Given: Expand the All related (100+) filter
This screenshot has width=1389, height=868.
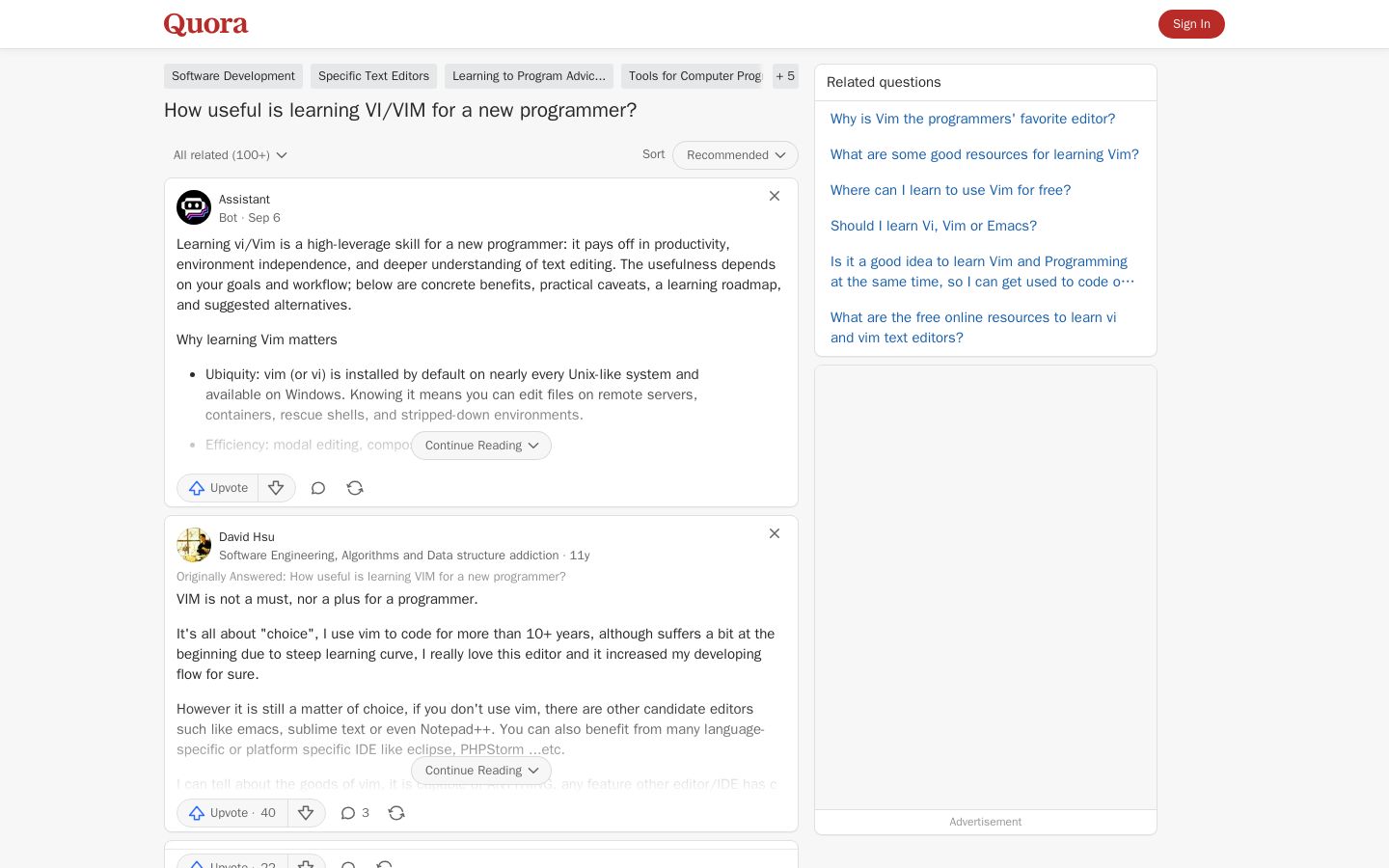Looking at the screenshot, I should [231, 155].
